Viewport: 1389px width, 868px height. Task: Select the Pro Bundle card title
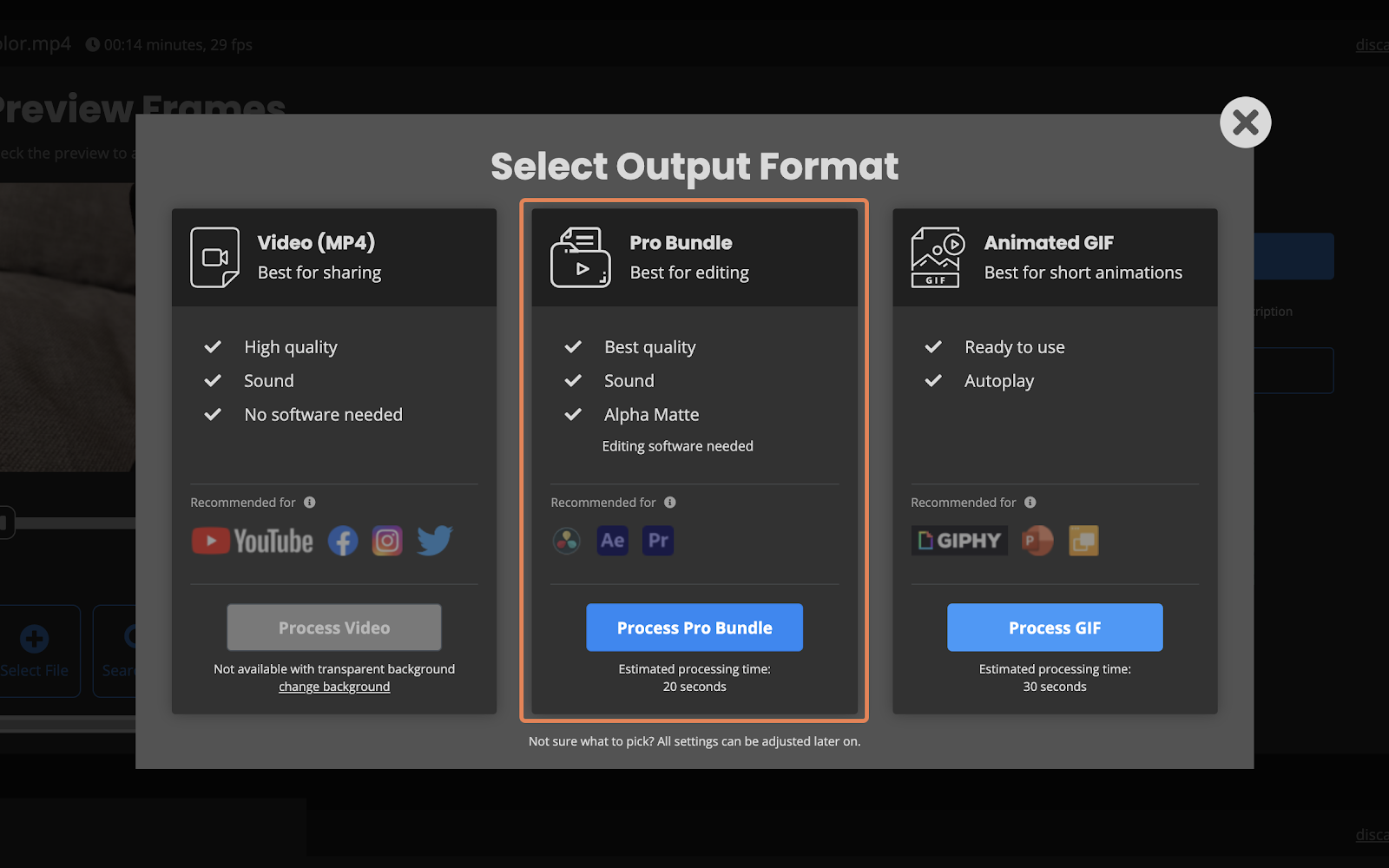click(x=681, y=243)
